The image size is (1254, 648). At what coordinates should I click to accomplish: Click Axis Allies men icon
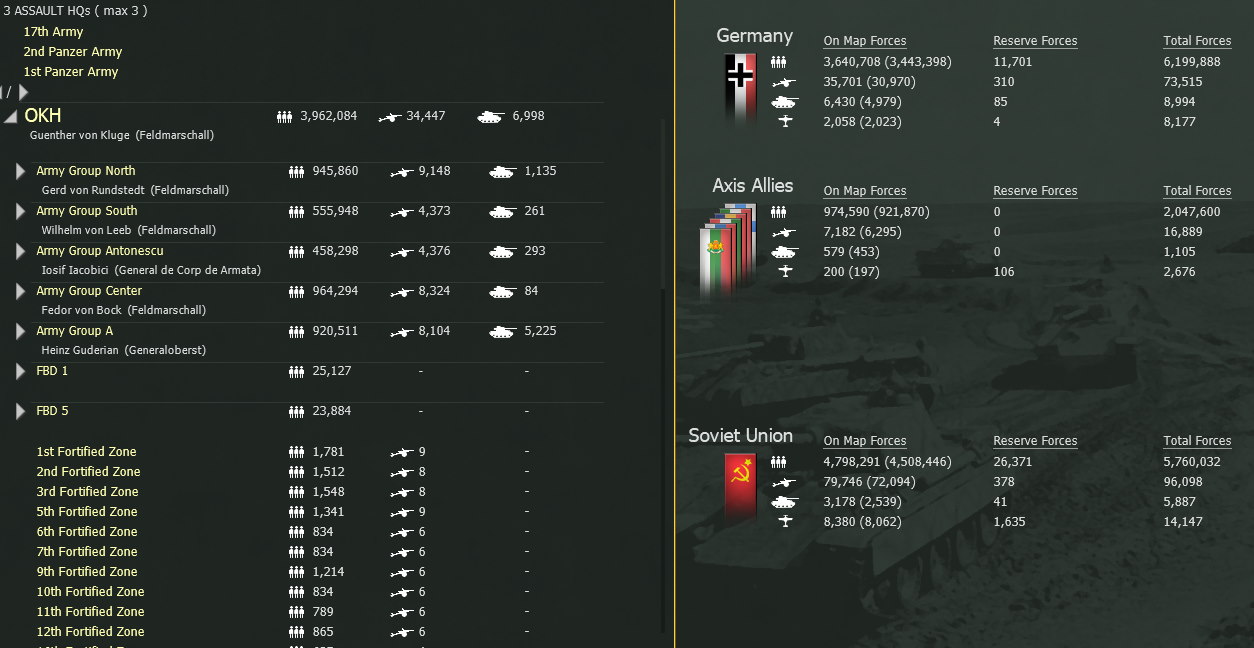point(778,212)
